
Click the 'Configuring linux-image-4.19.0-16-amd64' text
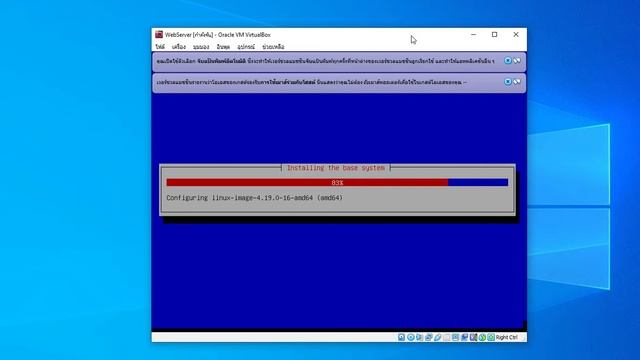pyautogui.click(x=254, y=198)
